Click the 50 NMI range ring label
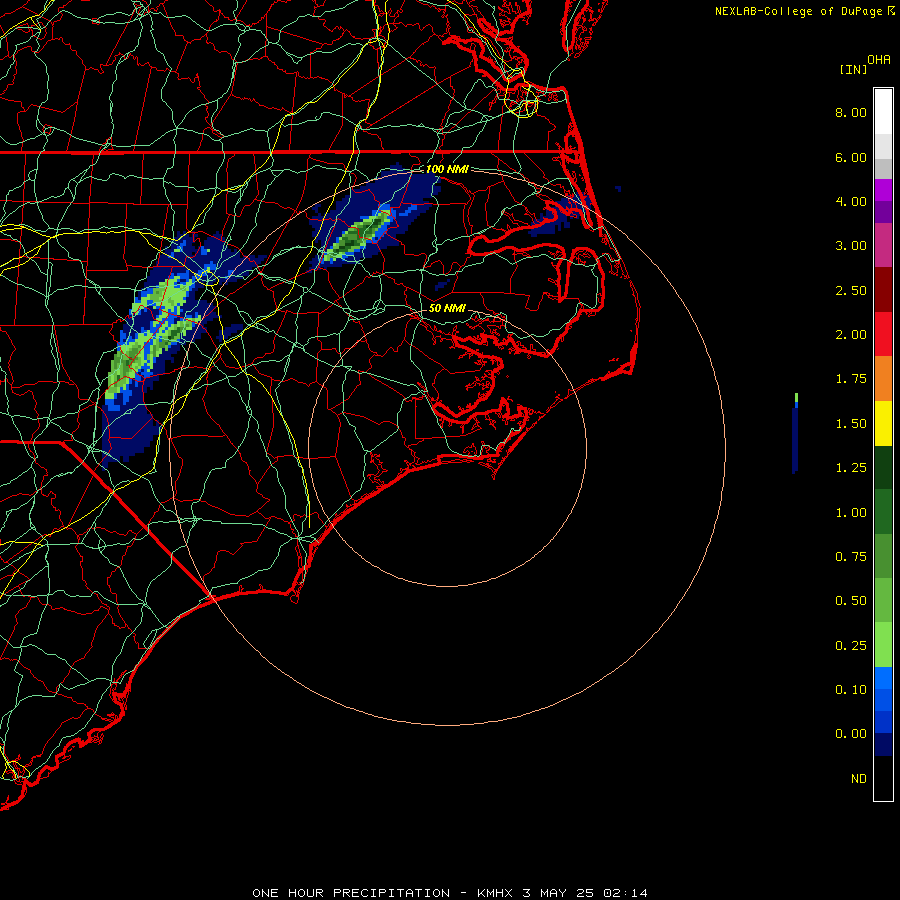 [447, 308]
